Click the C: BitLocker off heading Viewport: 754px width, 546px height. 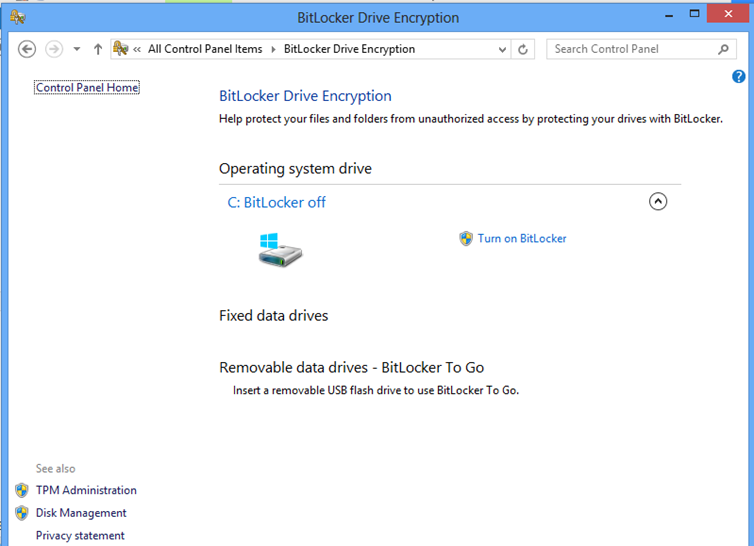pos(276,203)
